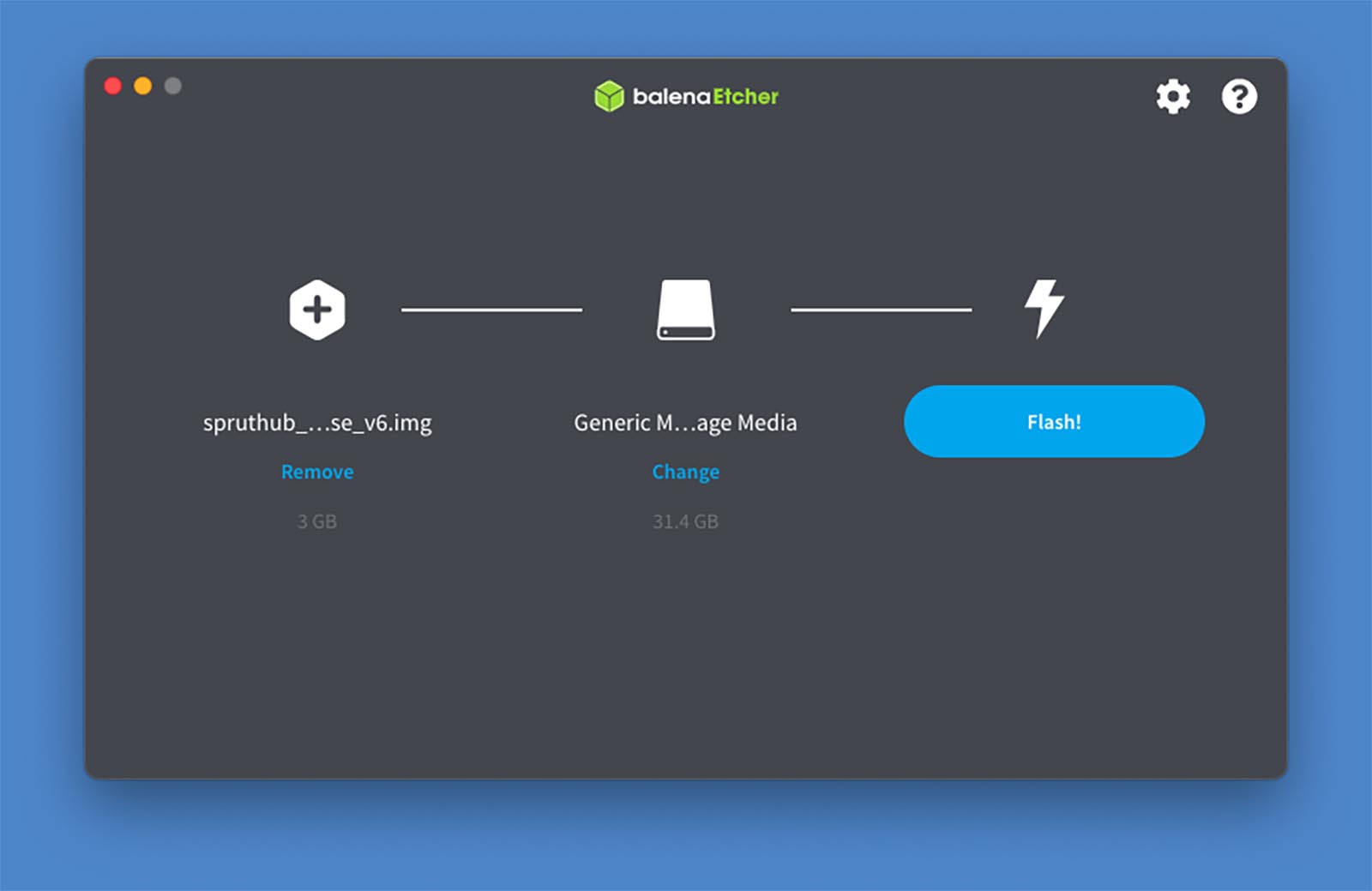Click the Generic M…age Media drive name
Screen dimensions: 1372x891
(685, 423)
